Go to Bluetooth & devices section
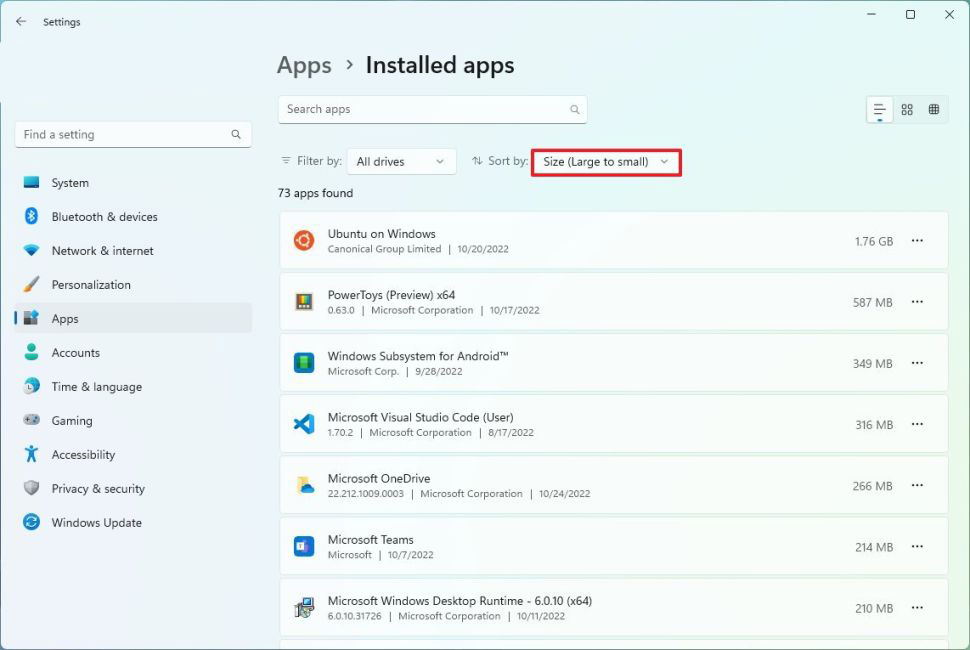Screen dimensions: 970x650 (x=104, y=217)
